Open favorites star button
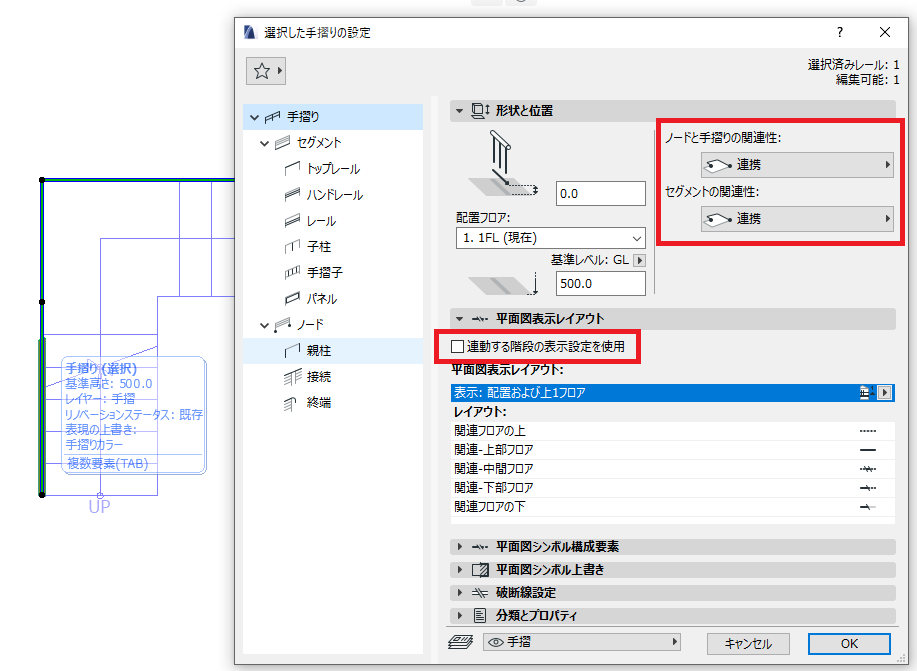 pos(266,71)
